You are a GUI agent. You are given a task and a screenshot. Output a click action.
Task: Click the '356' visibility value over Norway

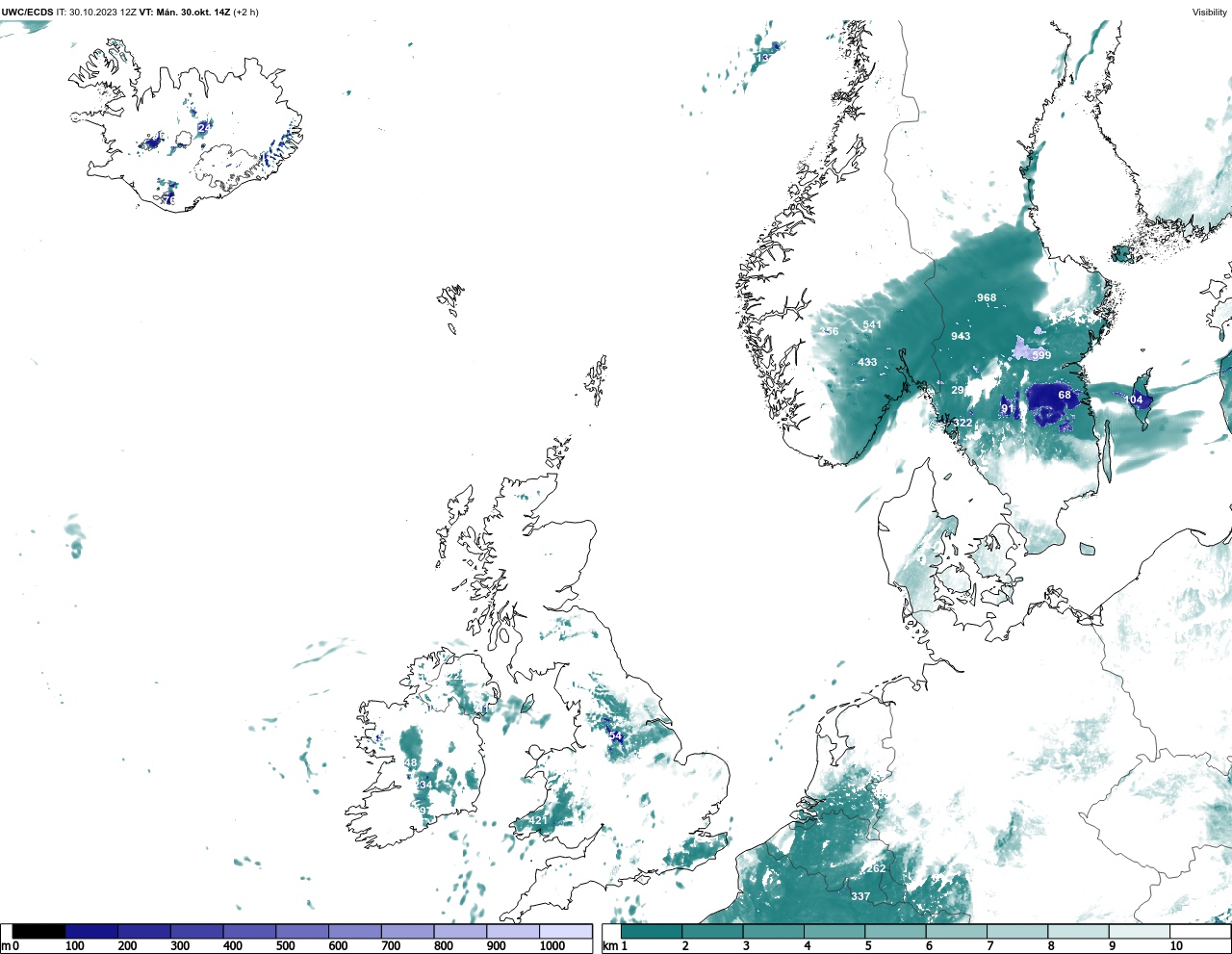tap(829, 331)
